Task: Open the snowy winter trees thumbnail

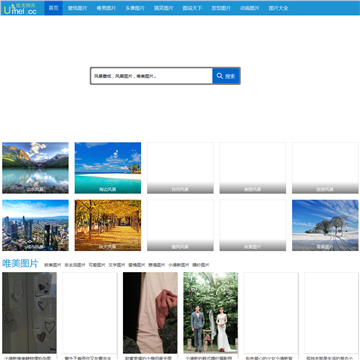Action: (x=325, y=225)
